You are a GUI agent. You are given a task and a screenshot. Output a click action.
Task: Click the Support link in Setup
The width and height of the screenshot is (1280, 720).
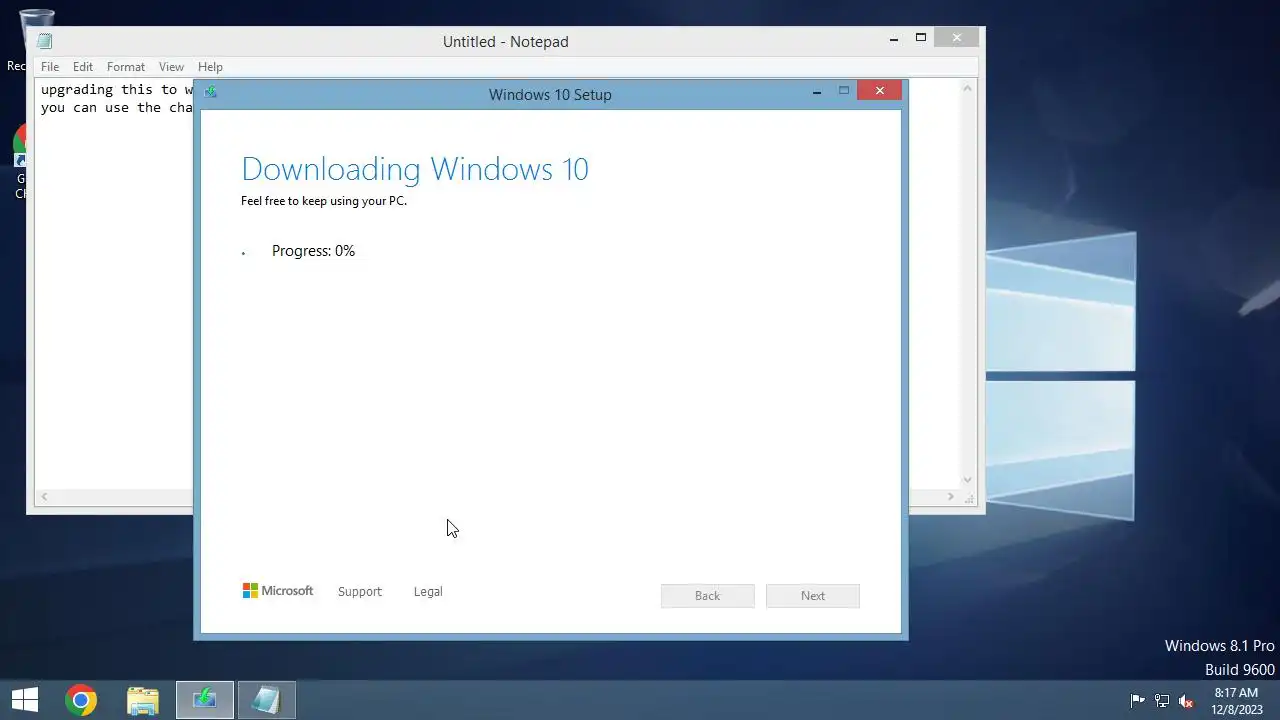tap(360, 592)
